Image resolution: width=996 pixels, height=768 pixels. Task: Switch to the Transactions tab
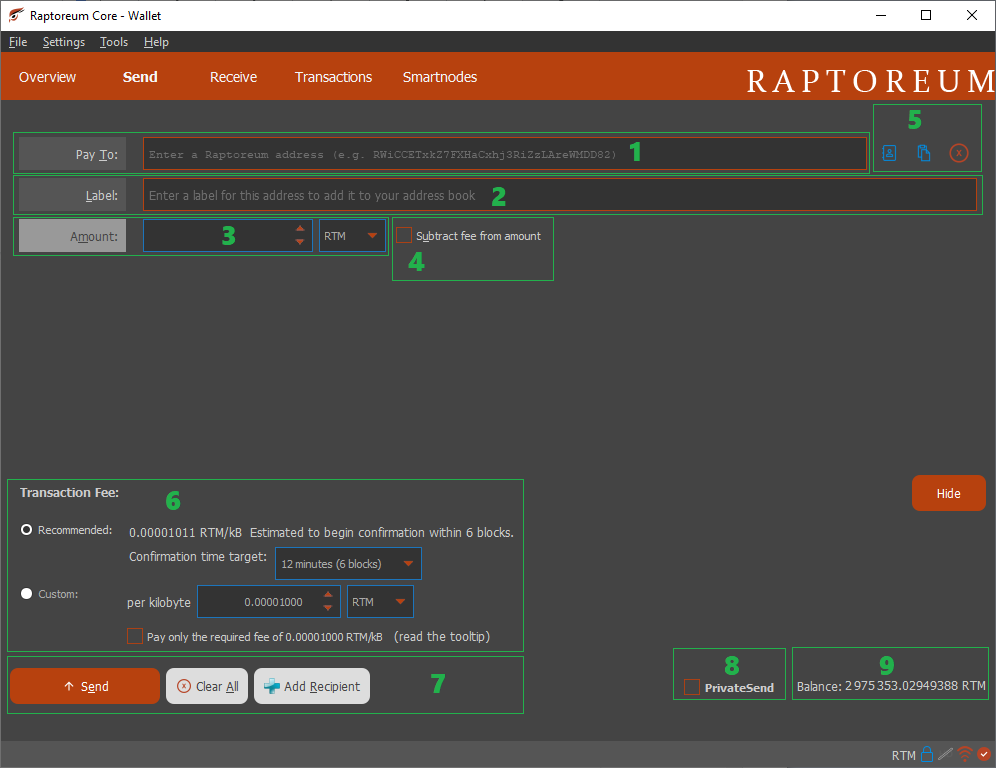coord(333,77)
